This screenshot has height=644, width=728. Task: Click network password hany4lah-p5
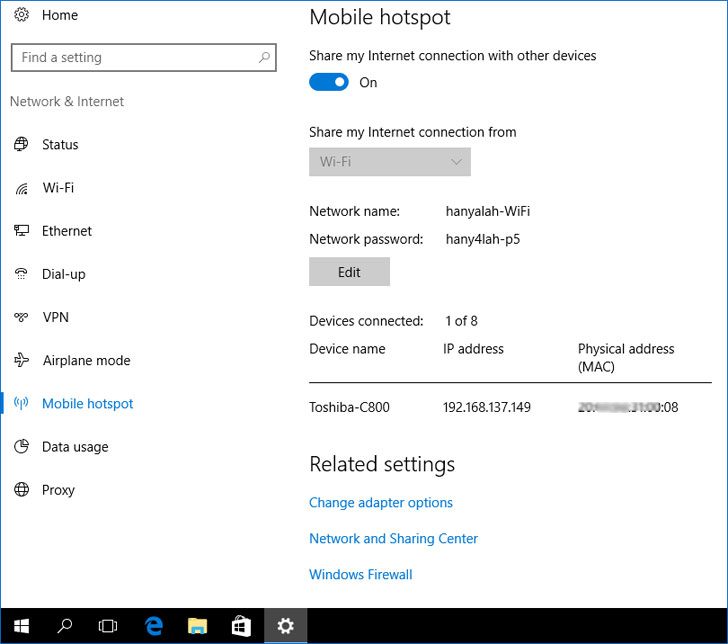483,239
